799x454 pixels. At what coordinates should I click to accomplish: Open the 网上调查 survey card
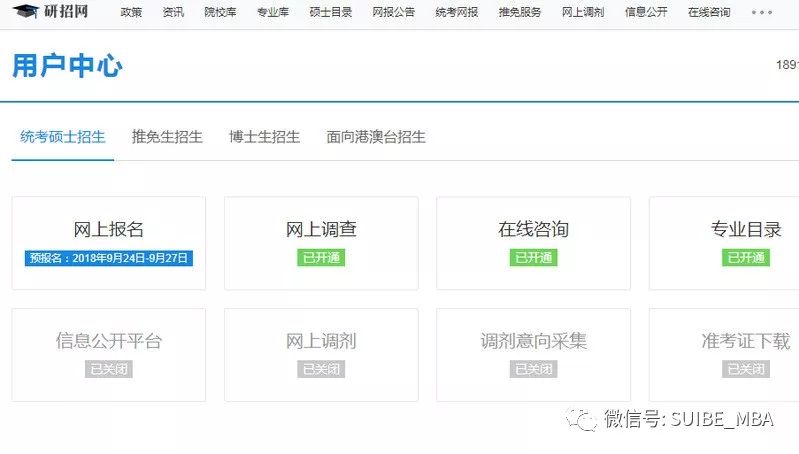coord(321,243)
